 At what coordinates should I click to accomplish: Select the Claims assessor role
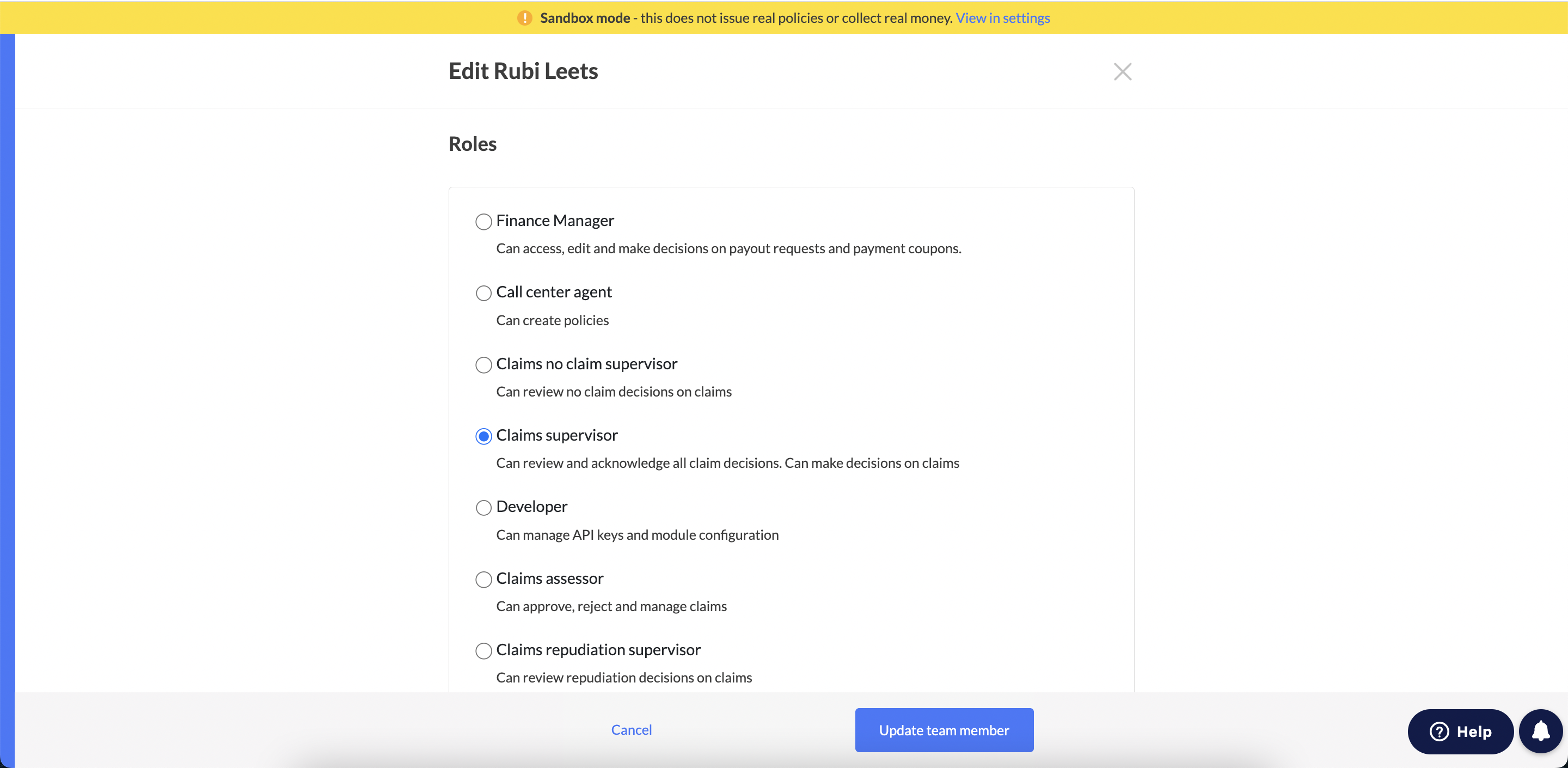pyautogui.click(x=483, y=579)
